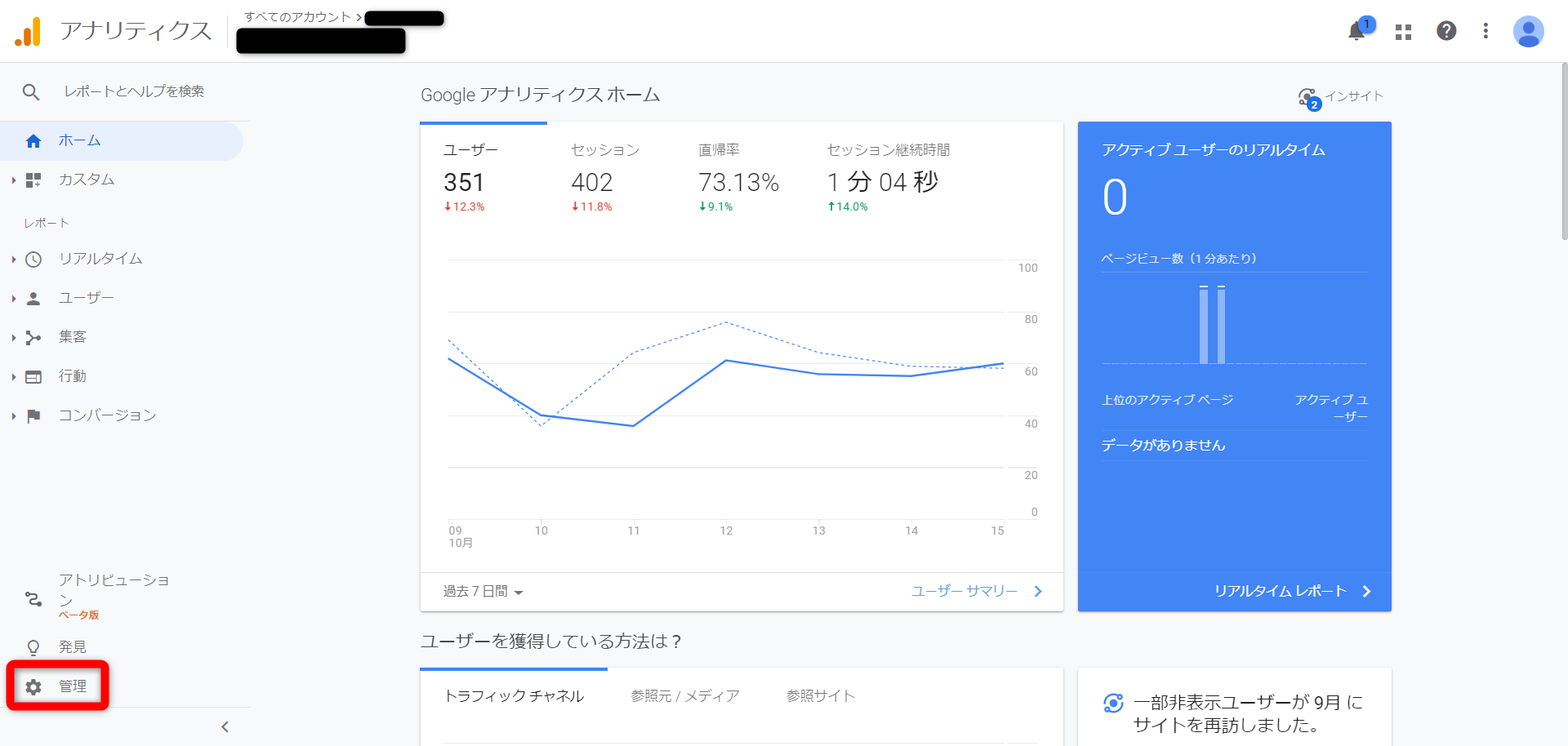
Task: Open 管理 admin settings label
Action: tap(73, 687)
